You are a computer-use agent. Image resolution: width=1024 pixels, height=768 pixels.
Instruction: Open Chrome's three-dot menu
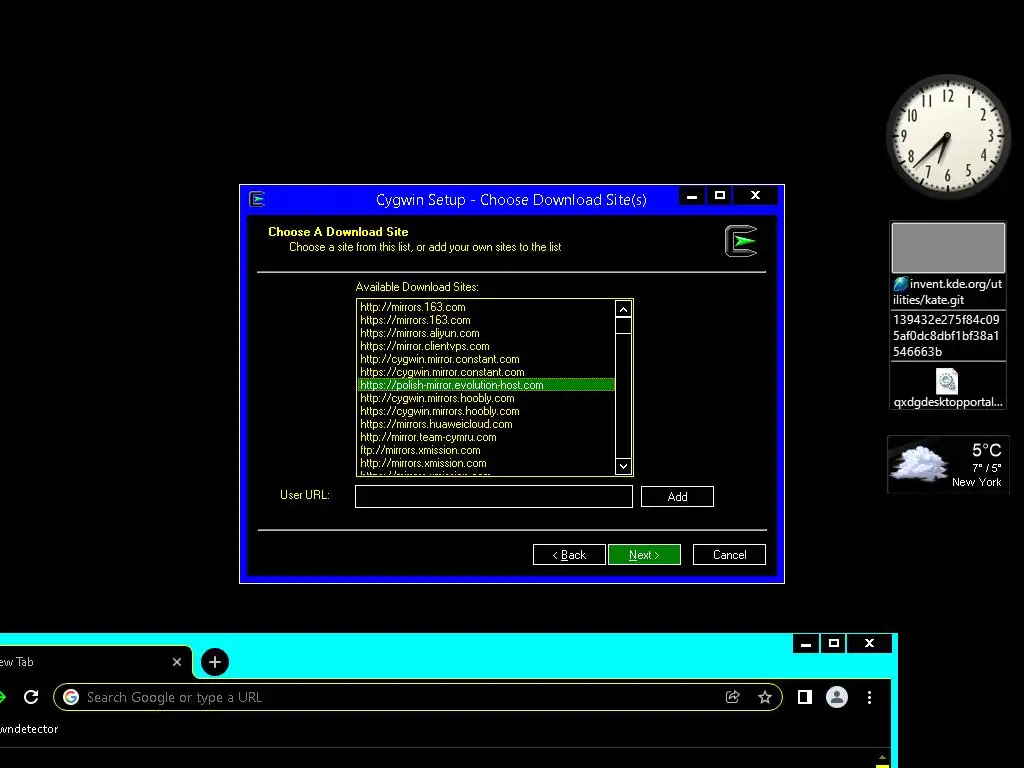click(x=869, y=697)
